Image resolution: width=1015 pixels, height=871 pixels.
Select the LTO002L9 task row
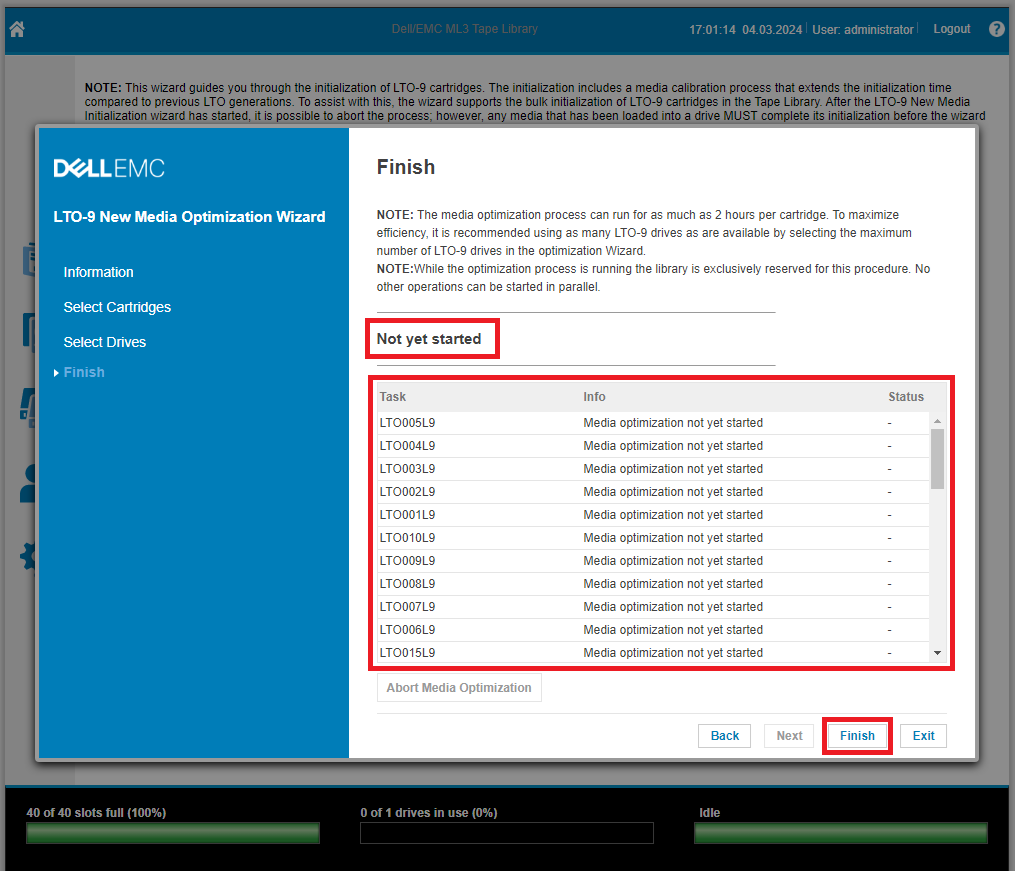[653, 492]
